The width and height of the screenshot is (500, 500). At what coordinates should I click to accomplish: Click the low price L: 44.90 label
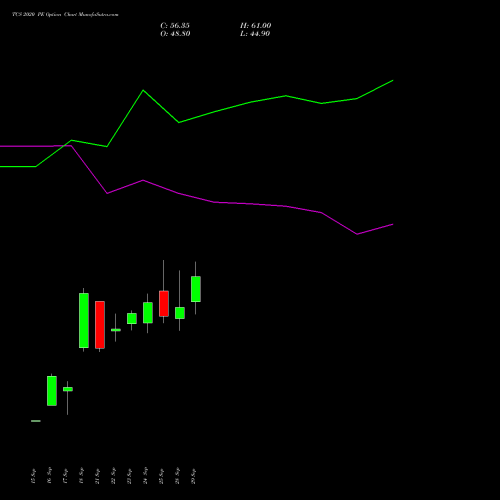(255, 34)
